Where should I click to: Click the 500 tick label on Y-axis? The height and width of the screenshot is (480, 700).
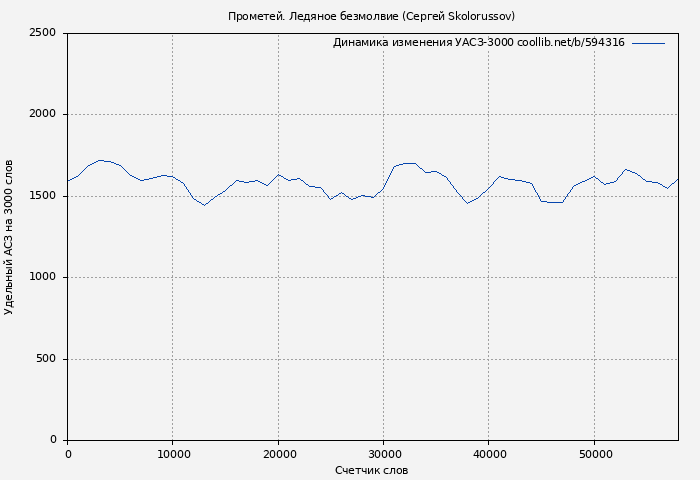coord(46,359)
